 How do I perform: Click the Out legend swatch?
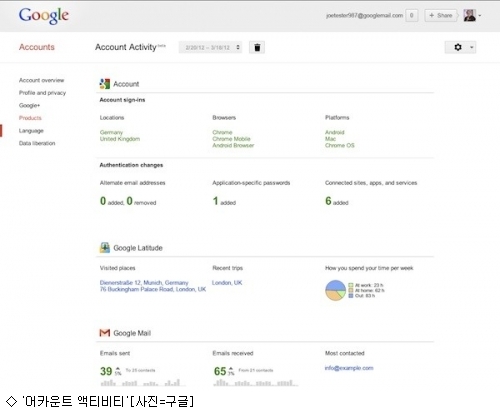351,296
